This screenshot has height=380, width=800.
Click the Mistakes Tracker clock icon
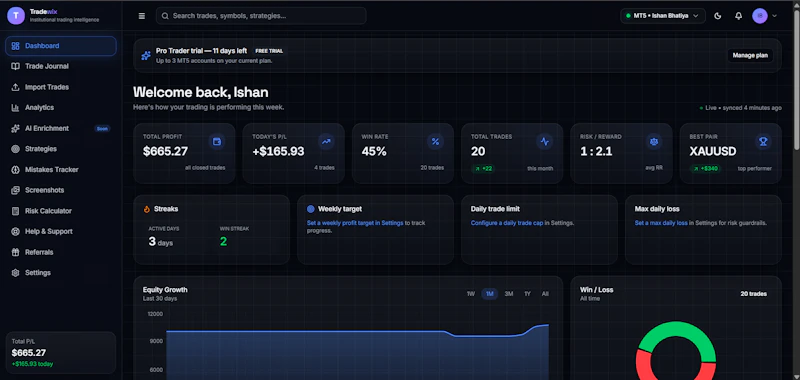point(15,170)
